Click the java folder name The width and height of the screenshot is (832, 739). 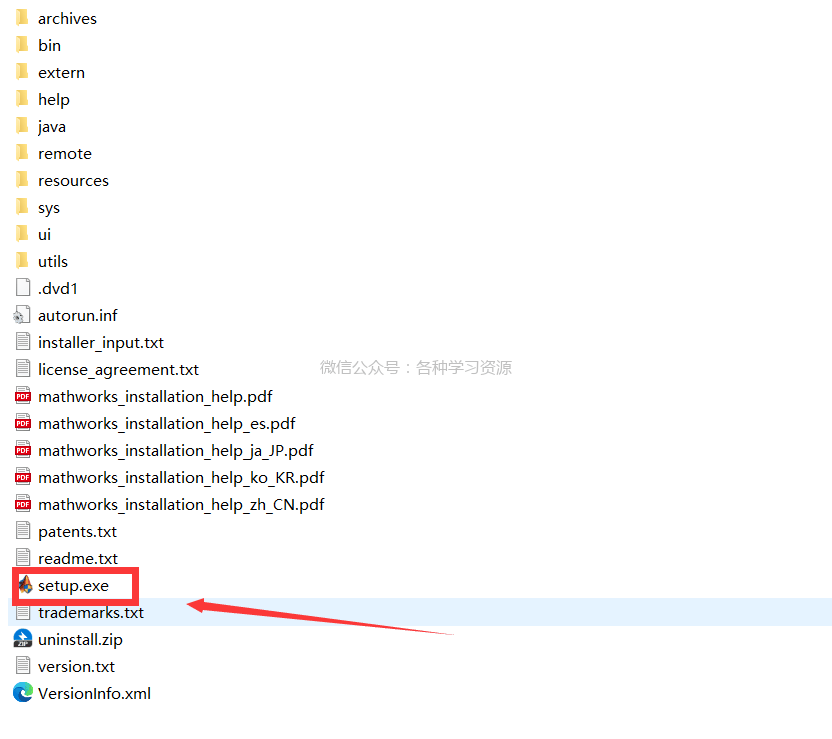click(x=52, y=126)
